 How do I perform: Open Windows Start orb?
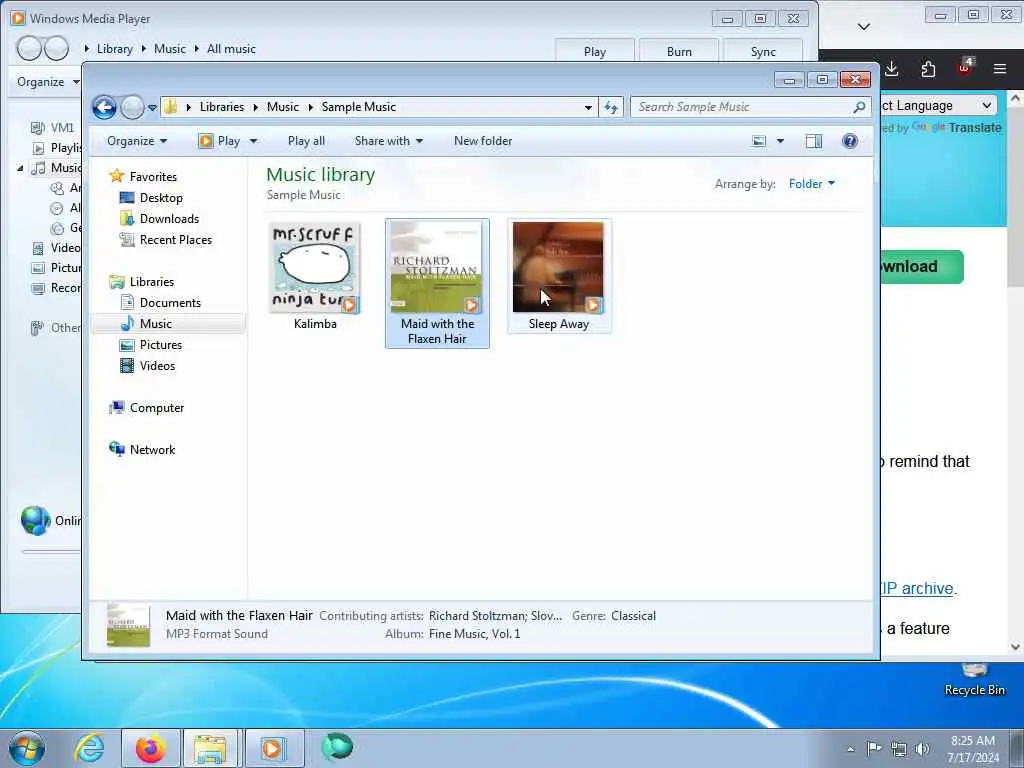point(27,748)
